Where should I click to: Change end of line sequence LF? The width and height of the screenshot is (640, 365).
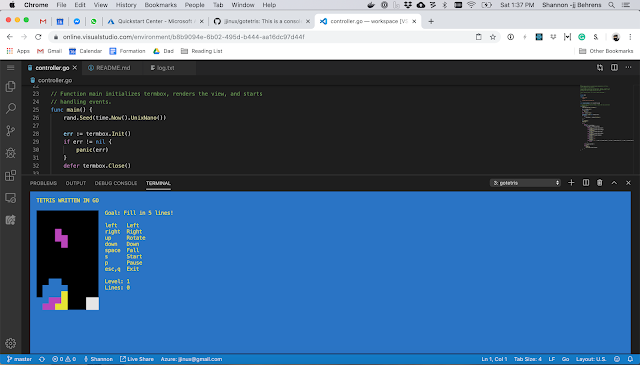tap(552, 359)
